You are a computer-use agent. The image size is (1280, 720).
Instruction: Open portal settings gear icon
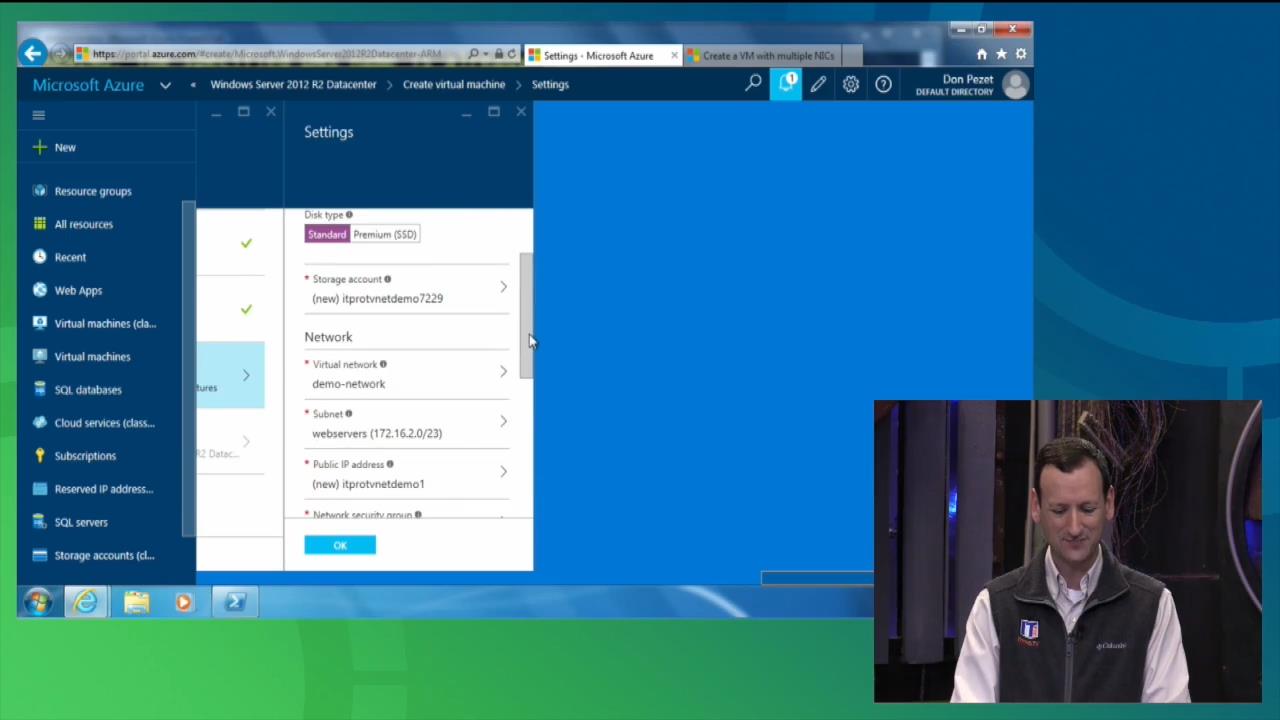(851, 85)
